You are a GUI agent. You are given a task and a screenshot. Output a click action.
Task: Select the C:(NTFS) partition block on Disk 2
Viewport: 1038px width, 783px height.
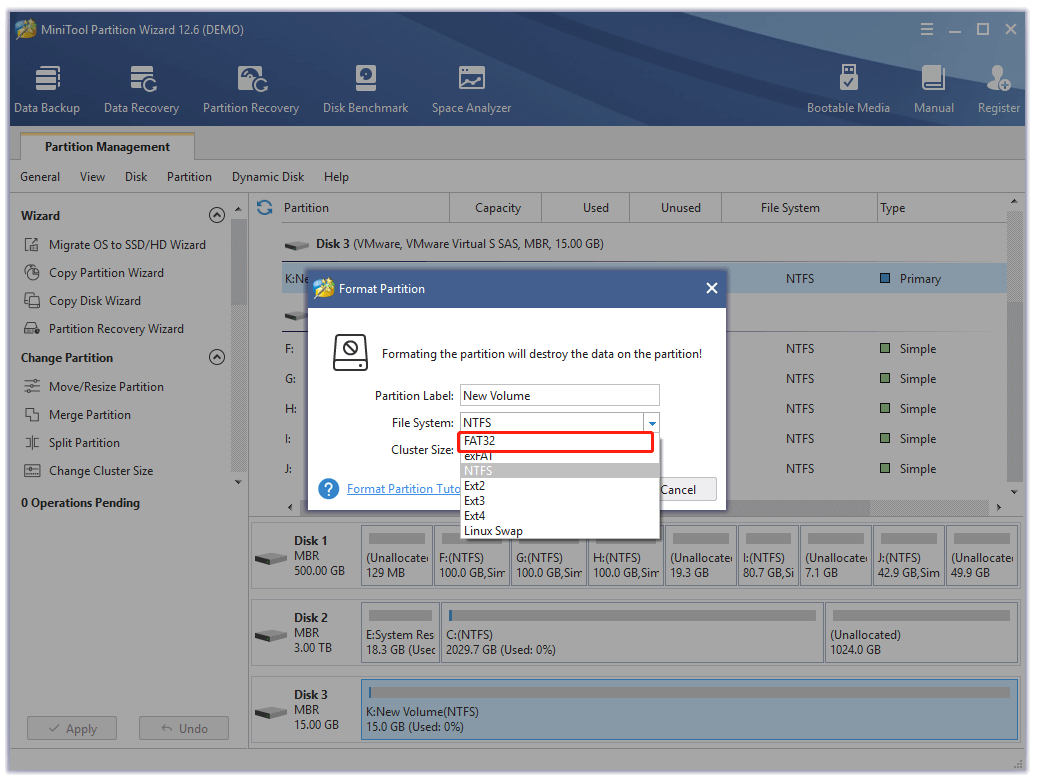point(632,632)
